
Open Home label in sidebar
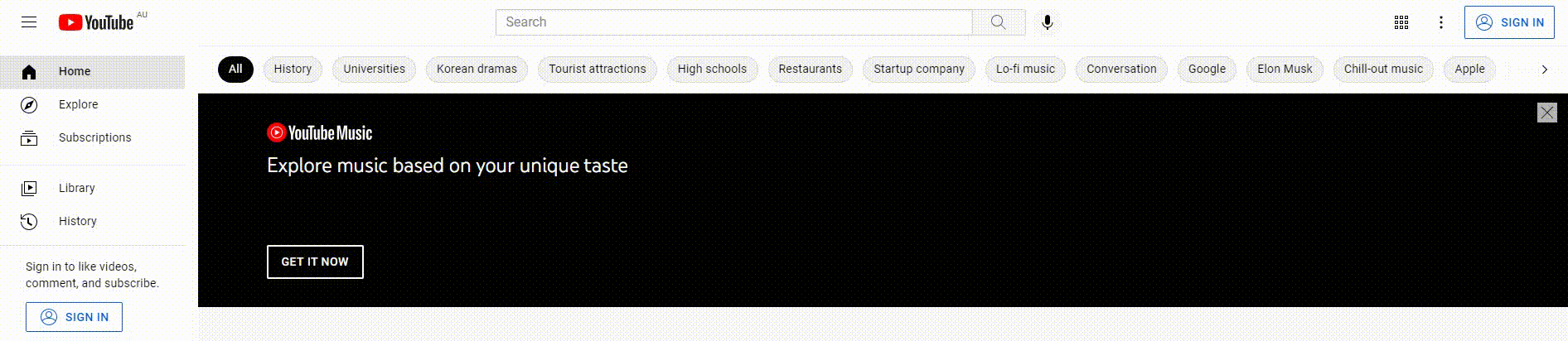pos(75,71)
